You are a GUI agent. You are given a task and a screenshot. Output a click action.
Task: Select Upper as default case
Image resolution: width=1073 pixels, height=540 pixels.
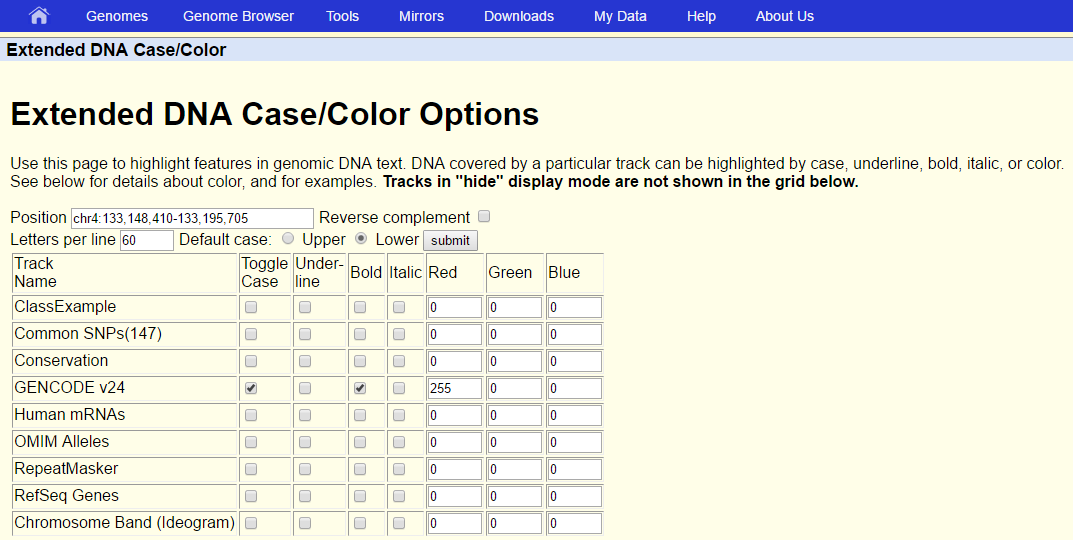(288, 239)
